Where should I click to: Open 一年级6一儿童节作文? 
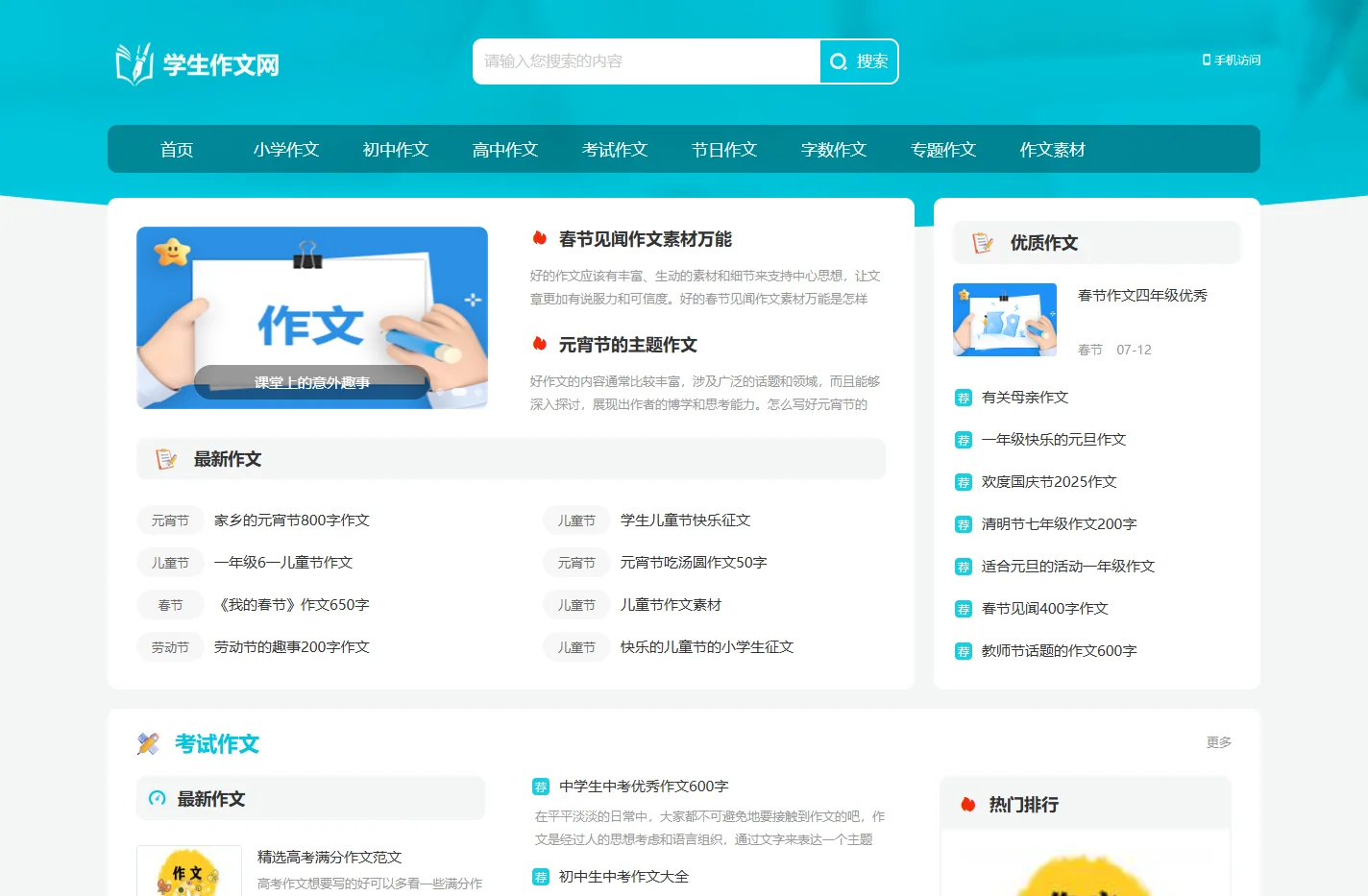[x=283, y=563]
